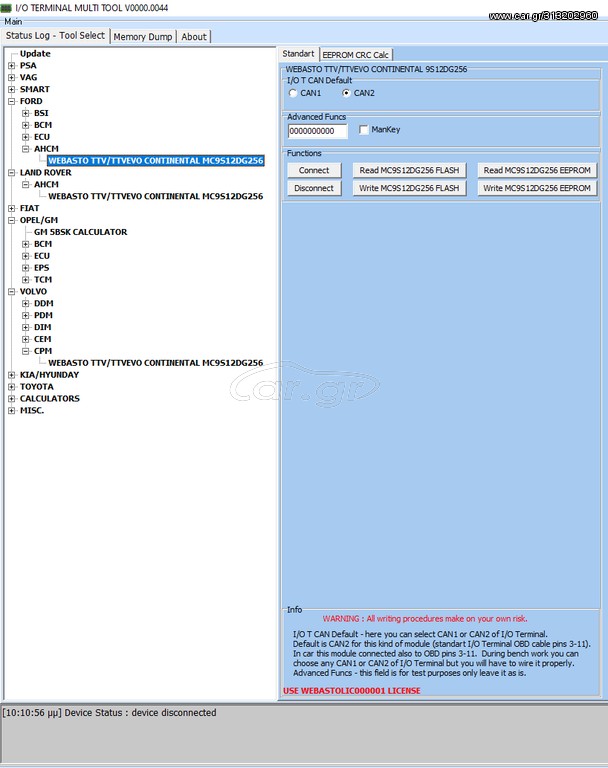This screenshot has height=768, width=608.
Task: Click Read MC9S12DG256 FLASH button
Action: 409,170
